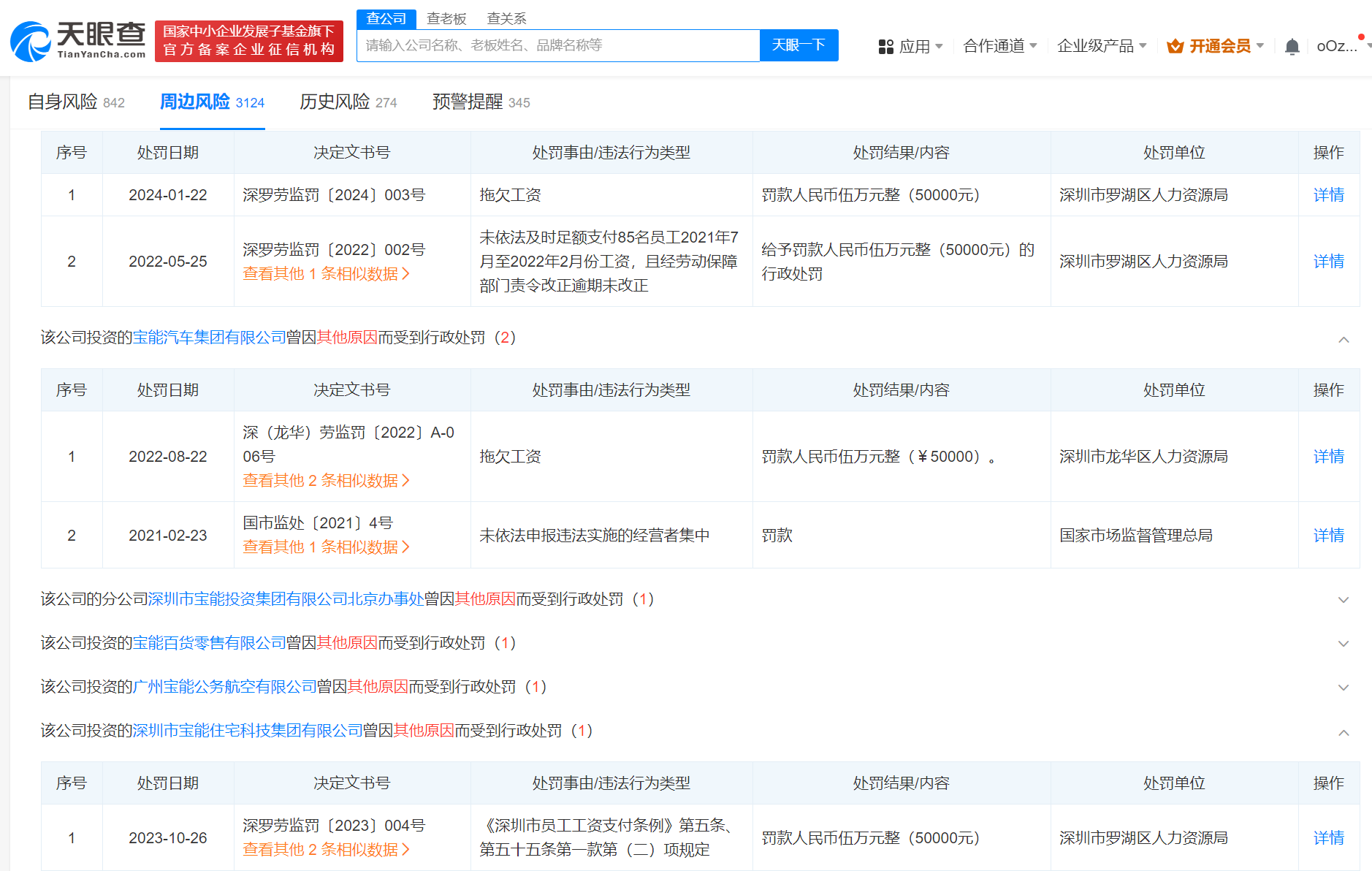This screenshot has width=1372, height=871.
Task: Select the date cell 2021-02-23
Action: [168, 536]
